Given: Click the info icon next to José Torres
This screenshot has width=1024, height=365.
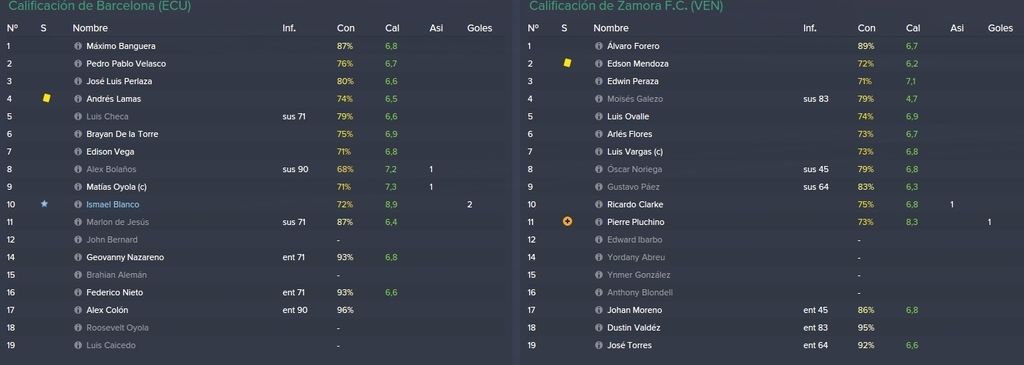Looking at the screenshot, I should pyautogui.click(x=599, y=345).
